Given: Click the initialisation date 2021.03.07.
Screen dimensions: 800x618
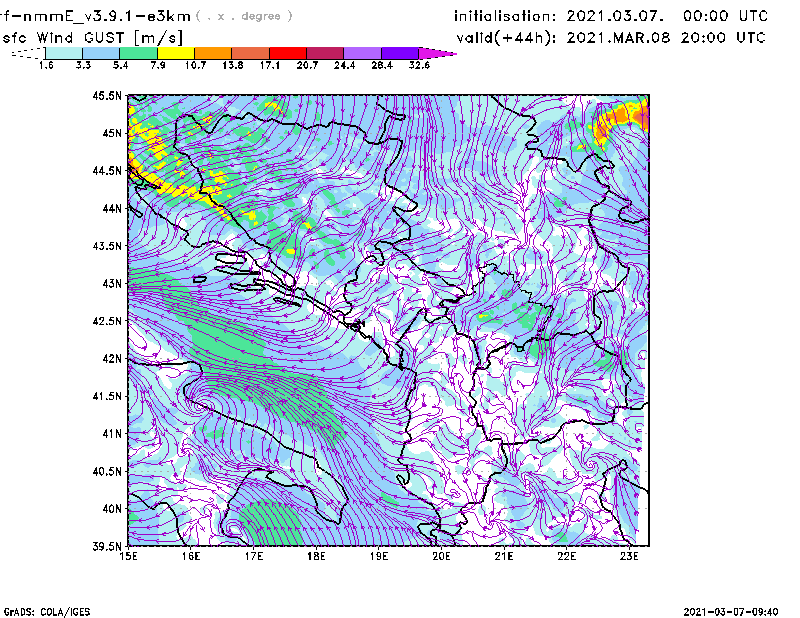Looking at the screenshot, I should click(x=615, y=16).
